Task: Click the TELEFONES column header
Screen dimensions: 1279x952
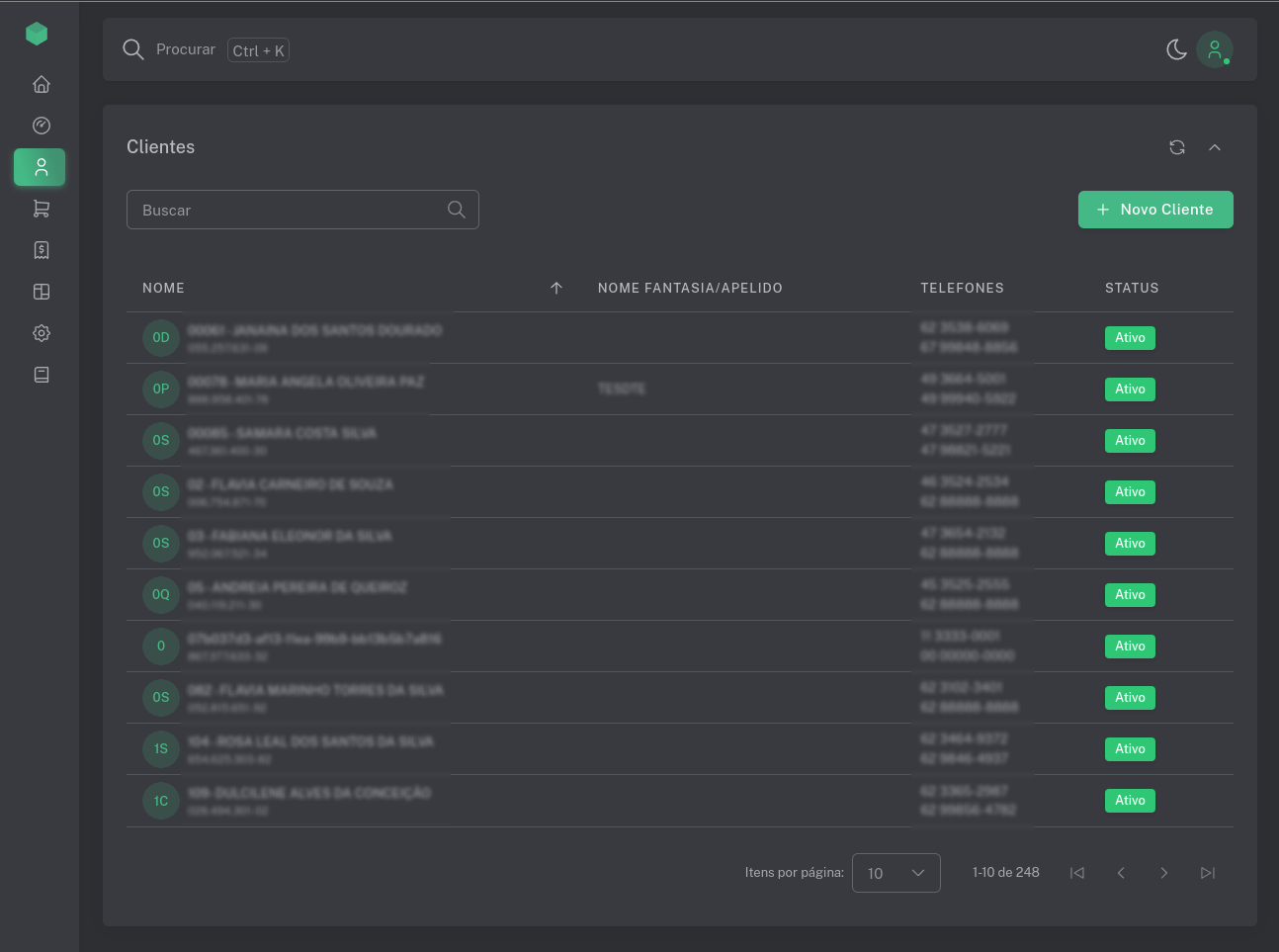Action: click(962, 288)
